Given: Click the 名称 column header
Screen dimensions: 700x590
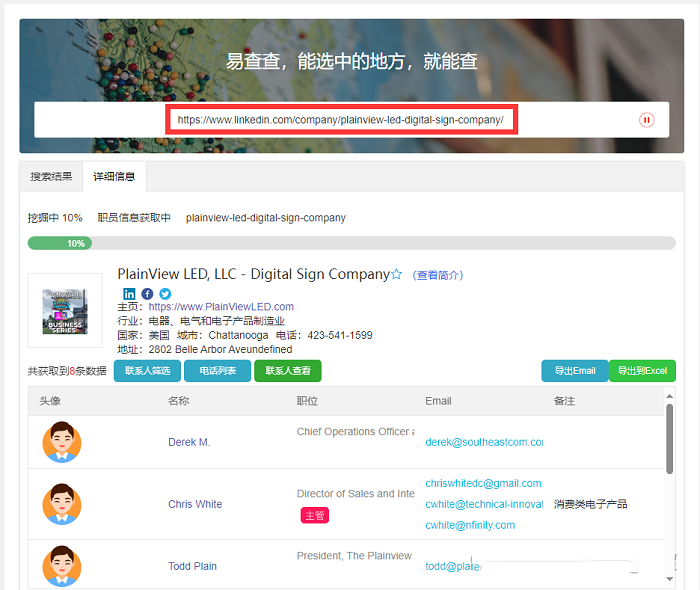Looking at the screenshot, I should click(x=179, y=401).
